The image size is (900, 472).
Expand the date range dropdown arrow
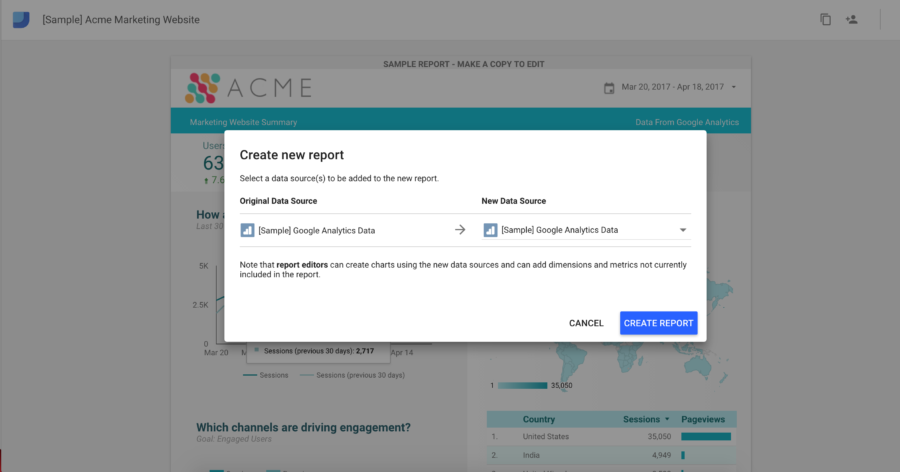pyautogui.click(x=734, y=87)
